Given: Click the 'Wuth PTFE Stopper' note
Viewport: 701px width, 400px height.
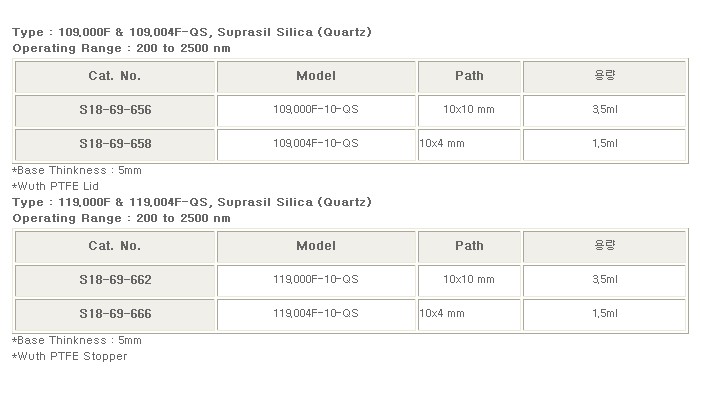Looking at the screenshot, I should pyautogui.click(x=70, y=356).
